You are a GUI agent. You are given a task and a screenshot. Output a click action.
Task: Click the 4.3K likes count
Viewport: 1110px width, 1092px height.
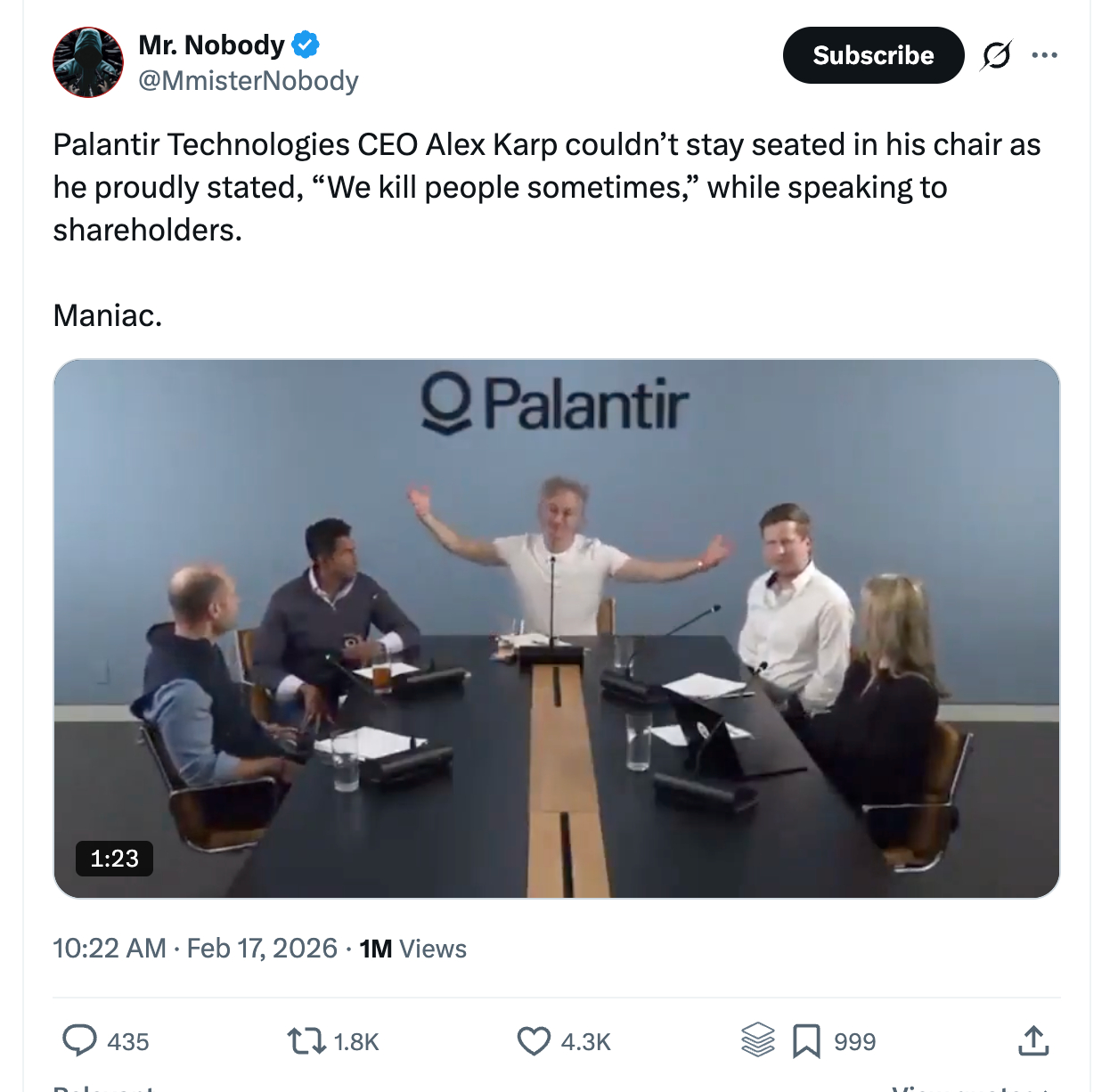(585, 1041)
